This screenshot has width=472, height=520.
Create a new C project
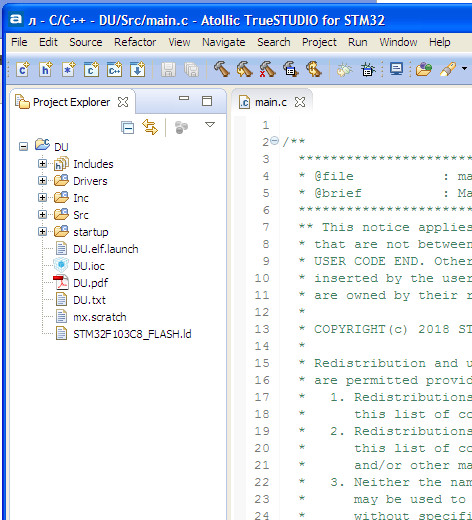[91, 70]
